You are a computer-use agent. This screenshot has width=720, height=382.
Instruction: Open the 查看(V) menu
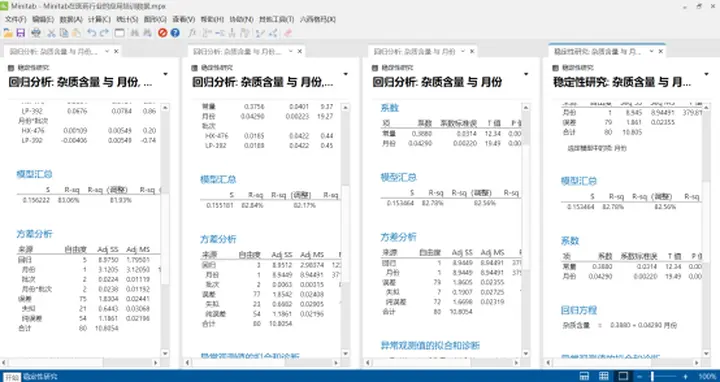(184, 19)
